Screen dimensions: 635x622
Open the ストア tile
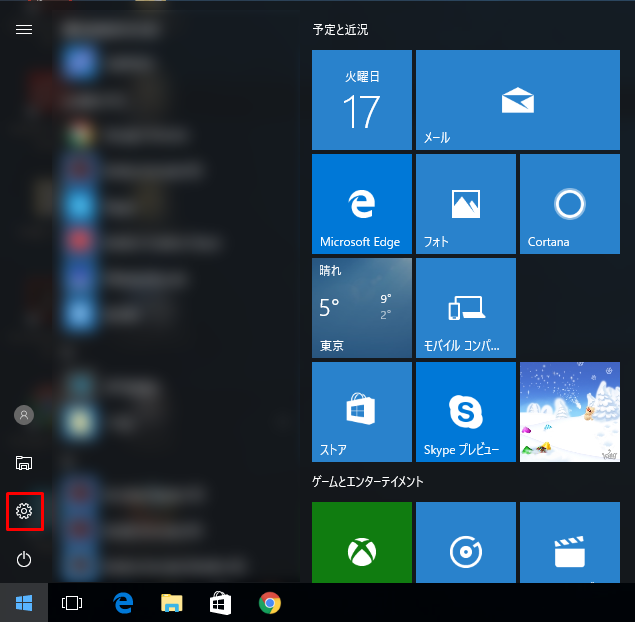[362, 412]
